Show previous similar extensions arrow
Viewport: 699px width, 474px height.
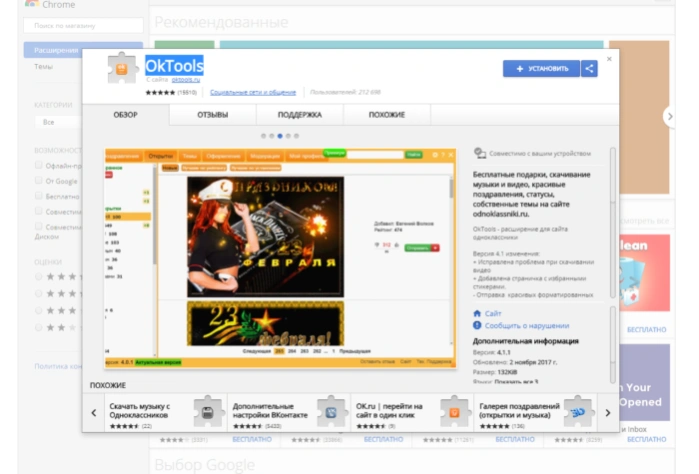pyautogui.click(x=94, y=413)
